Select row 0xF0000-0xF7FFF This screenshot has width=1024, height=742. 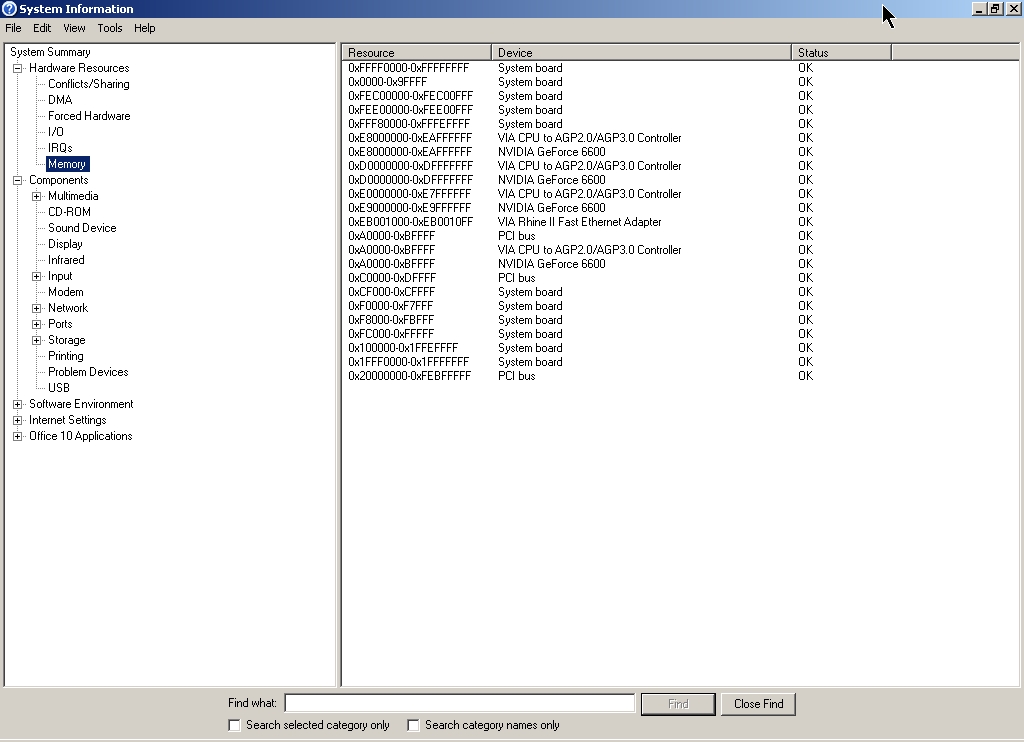coord(391,306)
